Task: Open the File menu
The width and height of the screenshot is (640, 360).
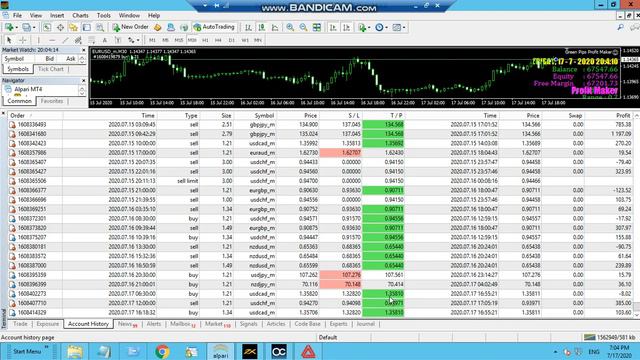Action: [x=18, y=16]
